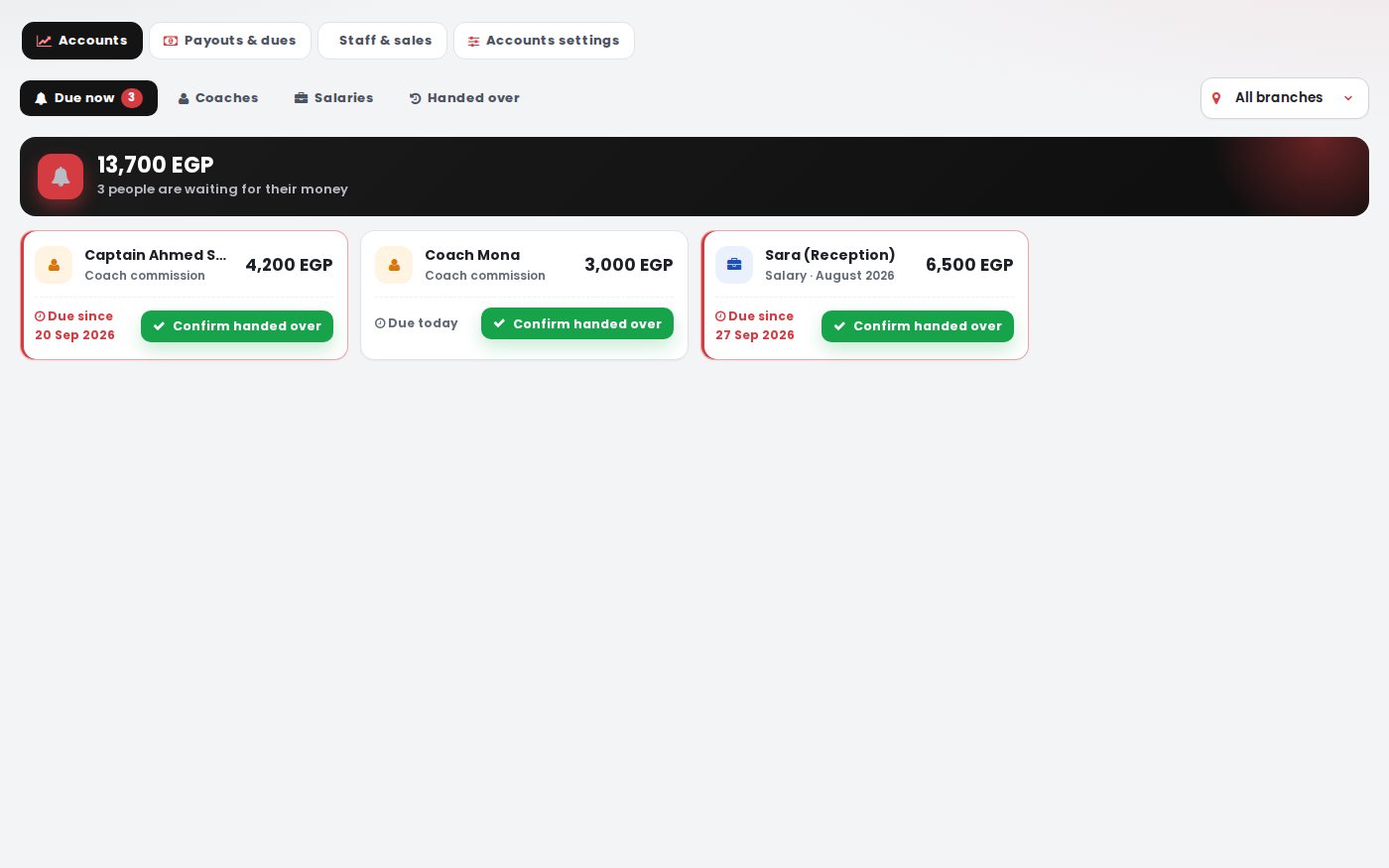Image resolution: width=1389 pixels, height=868 pixels.
Task: Click the person icon beside Coaches
Action: point(184,98)
